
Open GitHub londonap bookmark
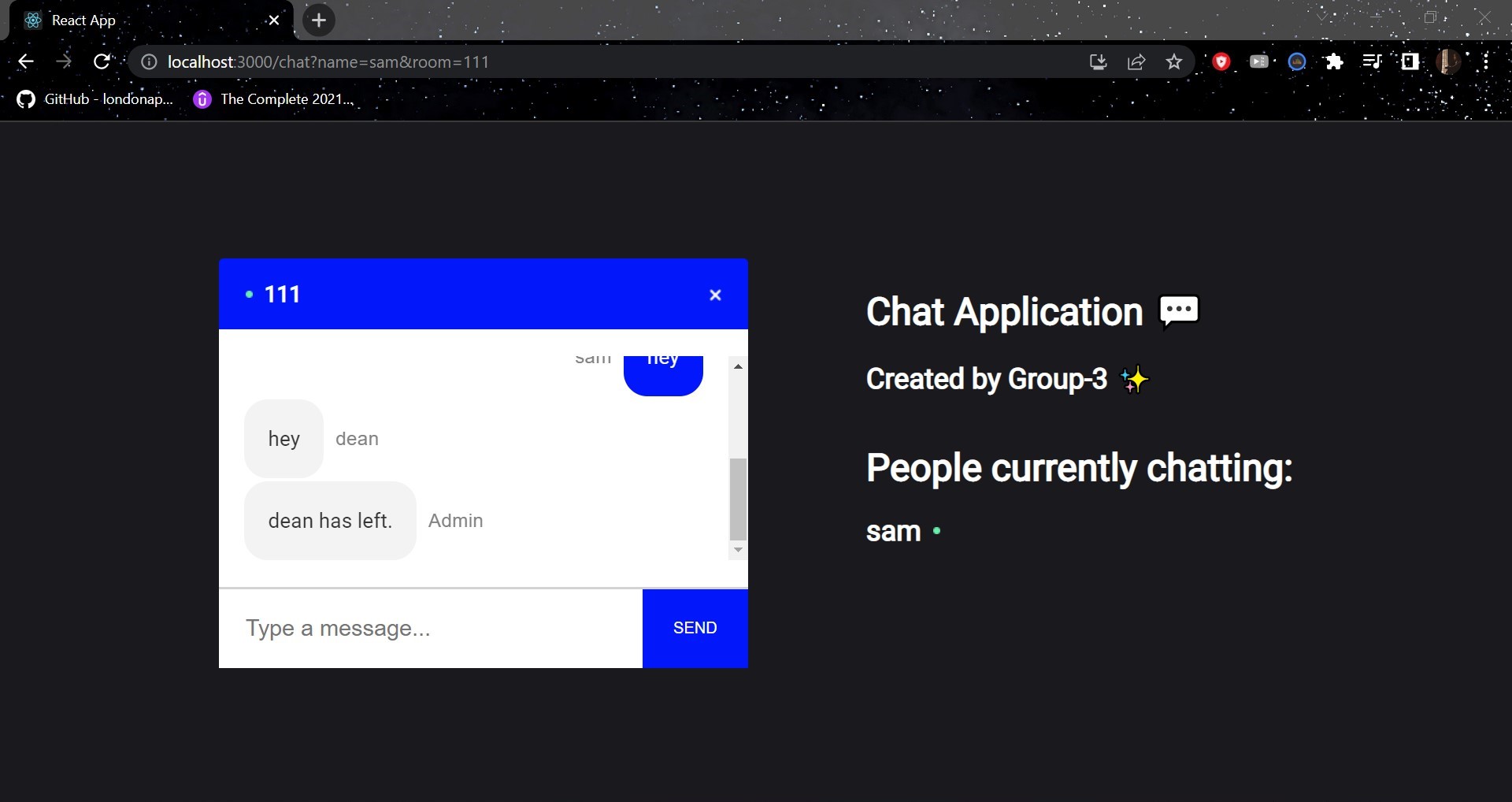[x=95, y=99]
